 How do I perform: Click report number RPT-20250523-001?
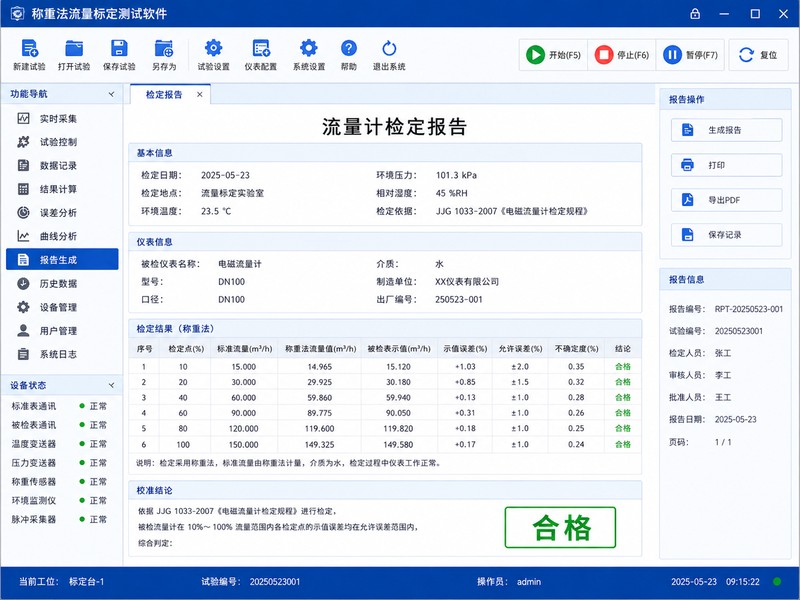pos(748,309)
